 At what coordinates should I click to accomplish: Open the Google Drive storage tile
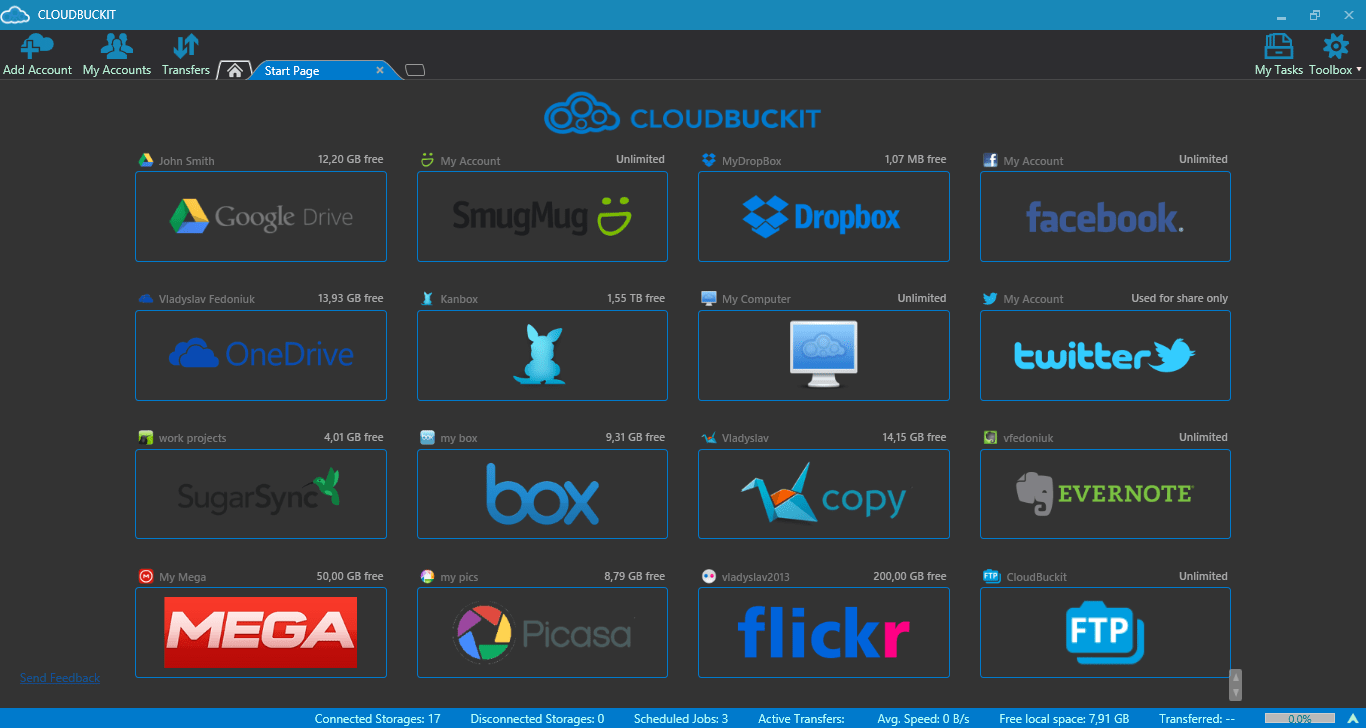coord(261,217)
